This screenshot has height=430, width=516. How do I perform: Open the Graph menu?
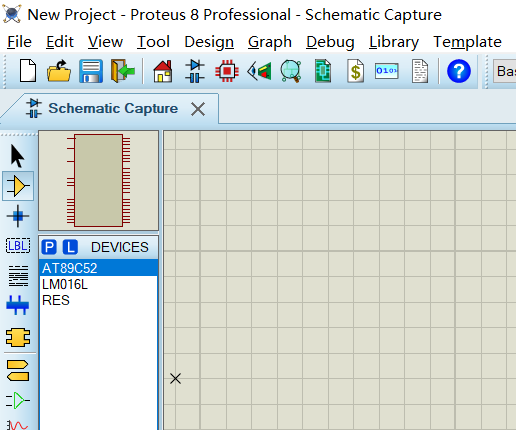[270, 42]
